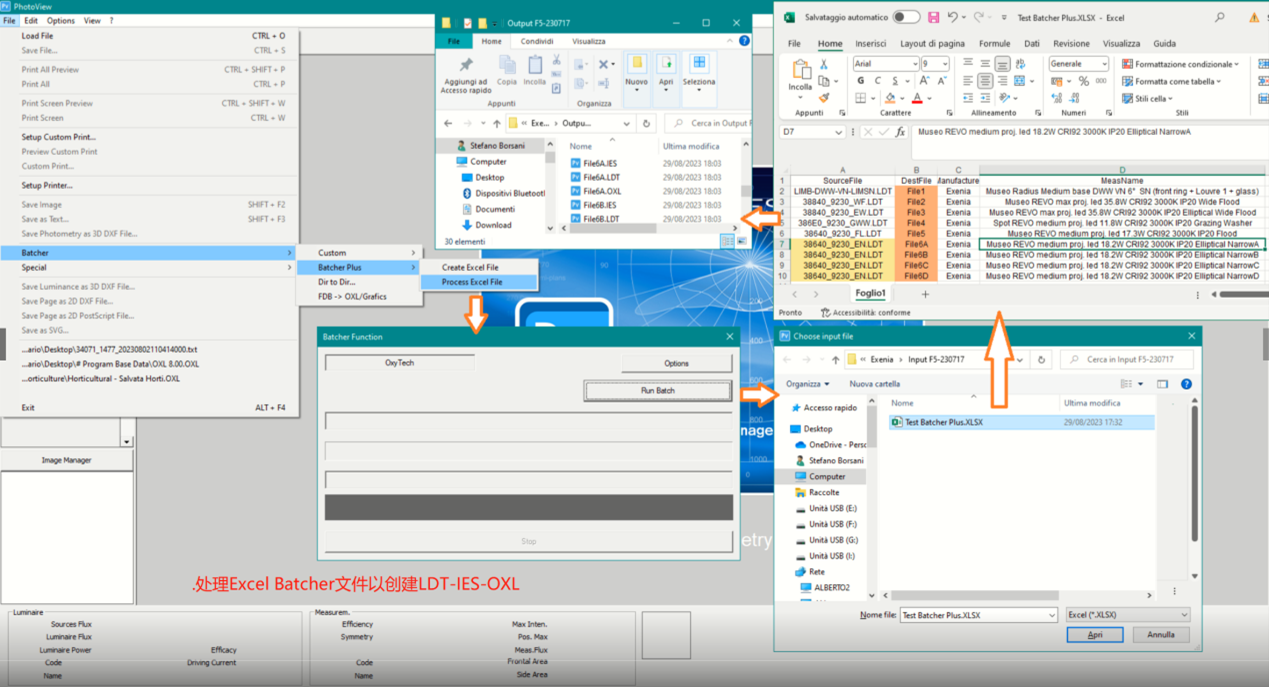Click the Run Batch button
Image resolution: width=1269 pixels, height=687 pixels.
658,390
